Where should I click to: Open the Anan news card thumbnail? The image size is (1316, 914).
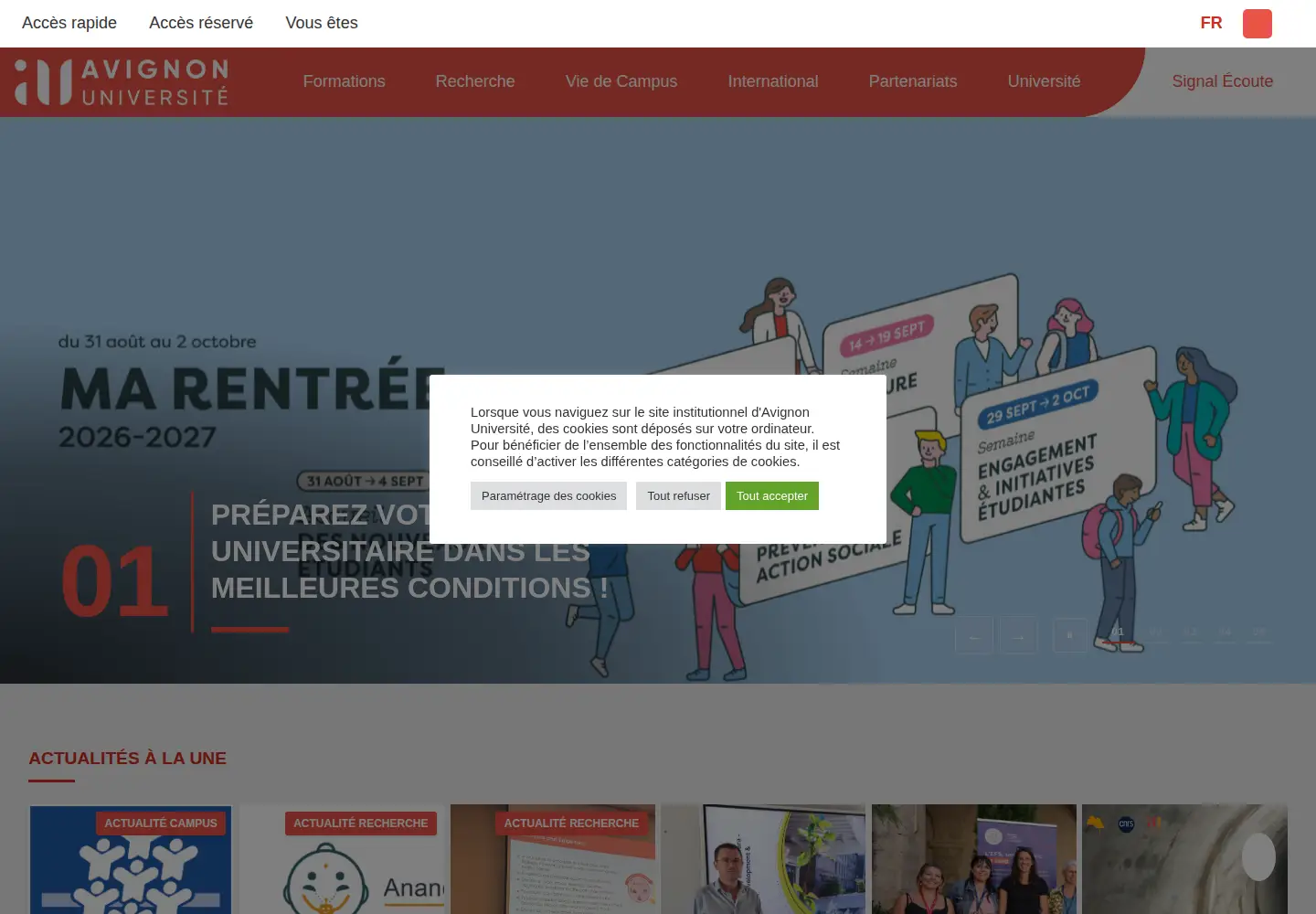[342, 859]
